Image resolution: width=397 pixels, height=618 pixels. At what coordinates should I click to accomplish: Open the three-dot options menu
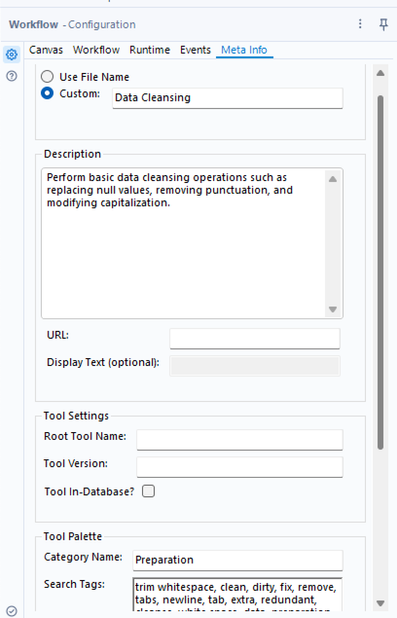pyautogui.click(x=360, y=24)
